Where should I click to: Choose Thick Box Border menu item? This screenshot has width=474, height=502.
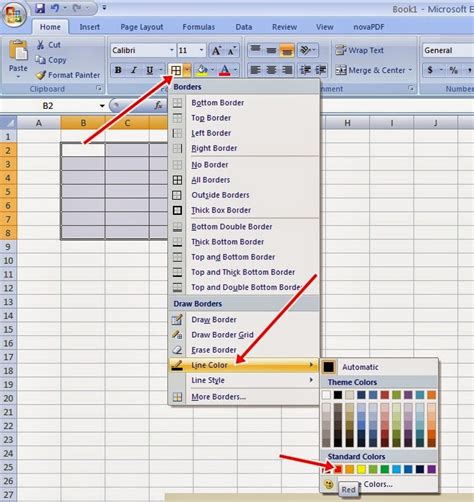click(x=244, y=210)
